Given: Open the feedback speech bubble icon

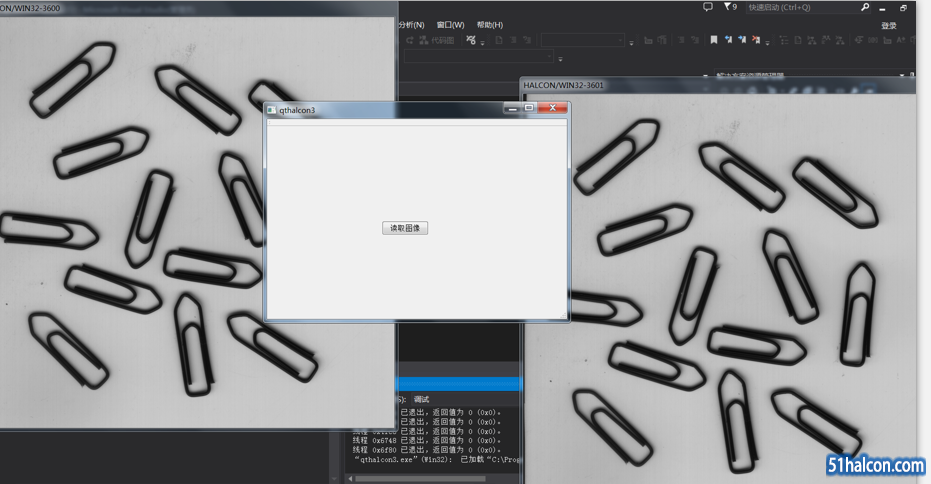Looking at the screenshot, I should (708, 7).
